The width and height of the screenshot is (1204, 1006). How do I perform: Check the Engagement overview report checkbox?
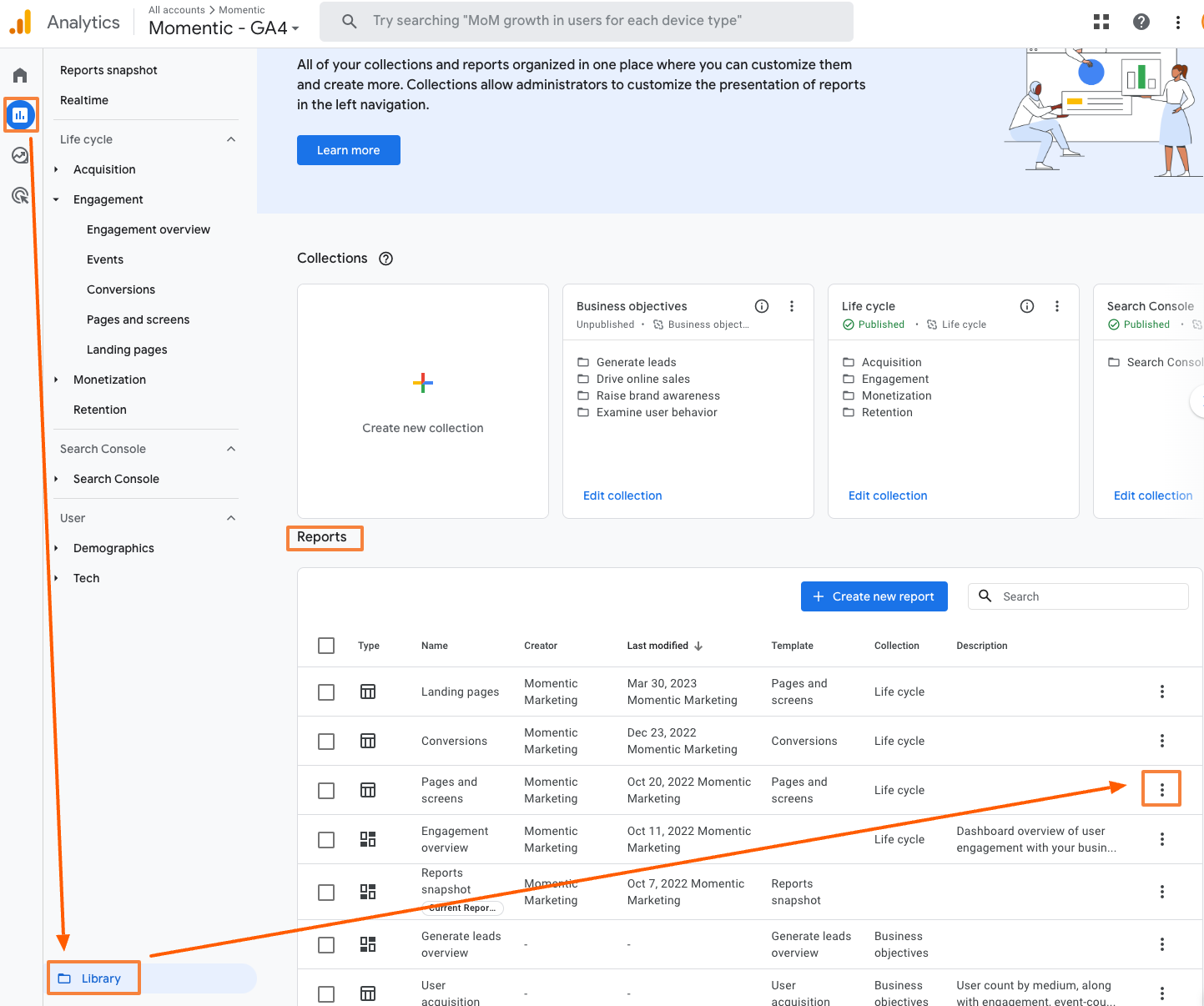click(326, 840)
